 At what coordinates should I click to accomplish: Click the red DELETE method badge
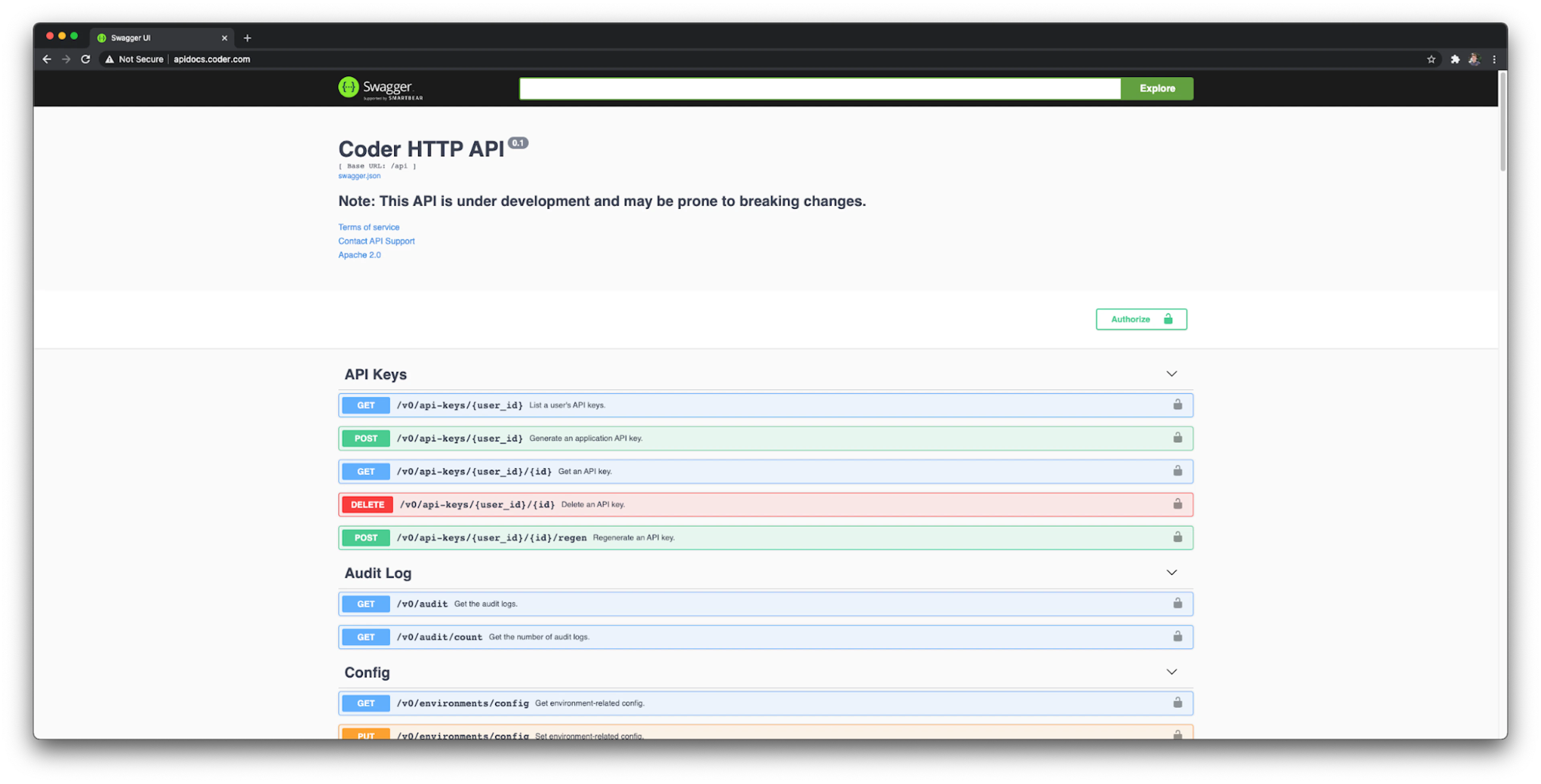pos(367,504)
